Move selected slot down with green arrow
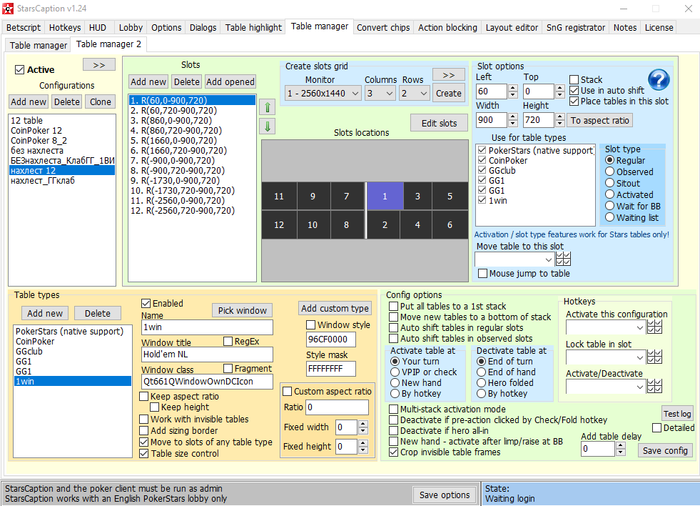 [266, 126]
